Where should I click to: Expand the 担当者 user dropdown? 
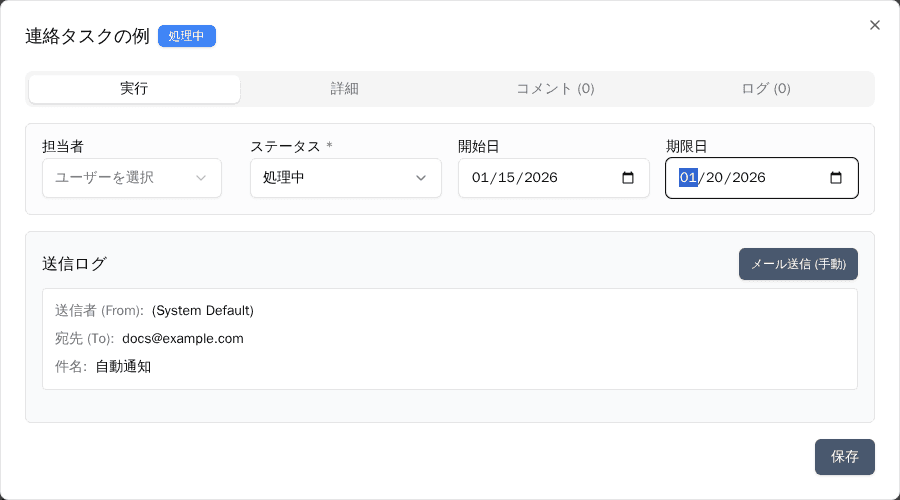pyautogui.click(x=132, y=178)
